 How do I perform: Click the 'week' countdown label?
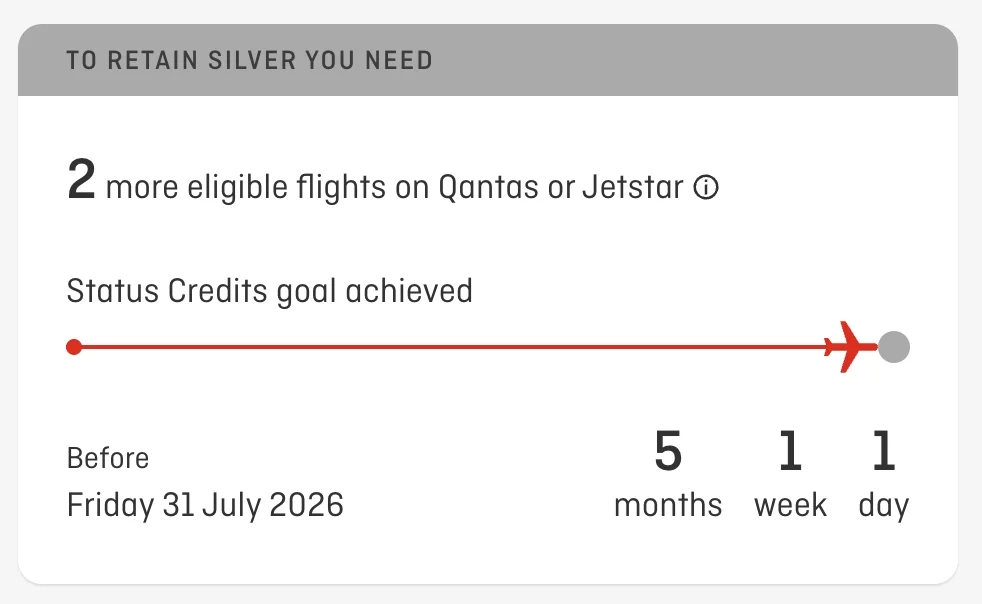790,505
